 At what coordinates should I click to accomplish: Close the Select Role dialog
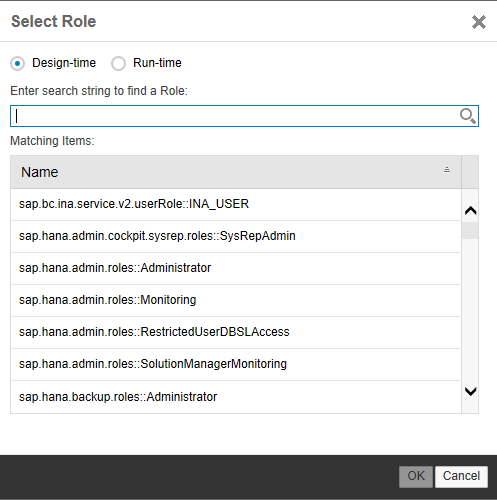pos(479,22)
